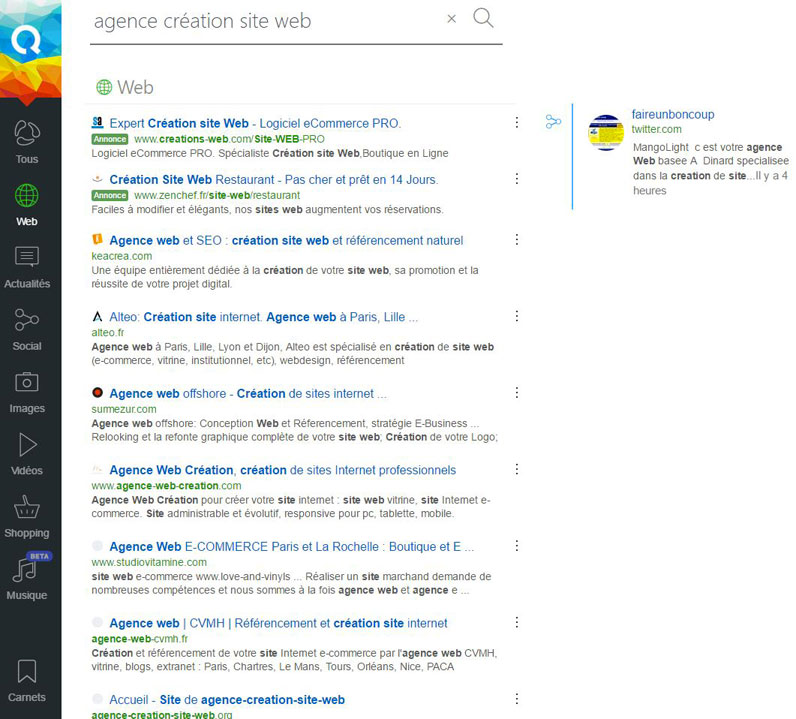The width and height of the screenshot is (796, 719).
Task: Open Agence Web E-COMMERCE Paris result
Action: pyautogui.click(x=292, y=547)
